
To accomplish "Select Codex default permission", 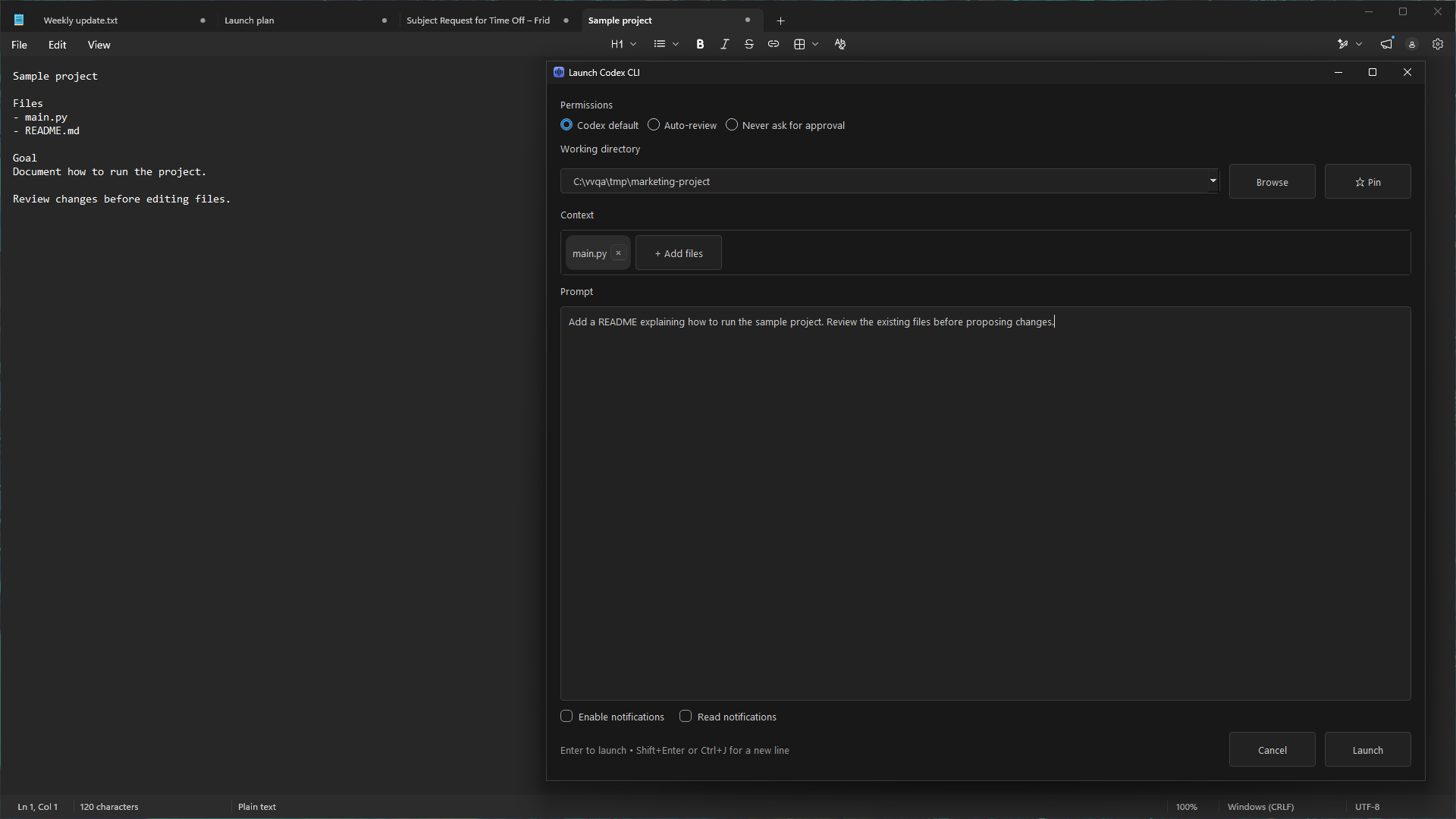I will (599, 125).
